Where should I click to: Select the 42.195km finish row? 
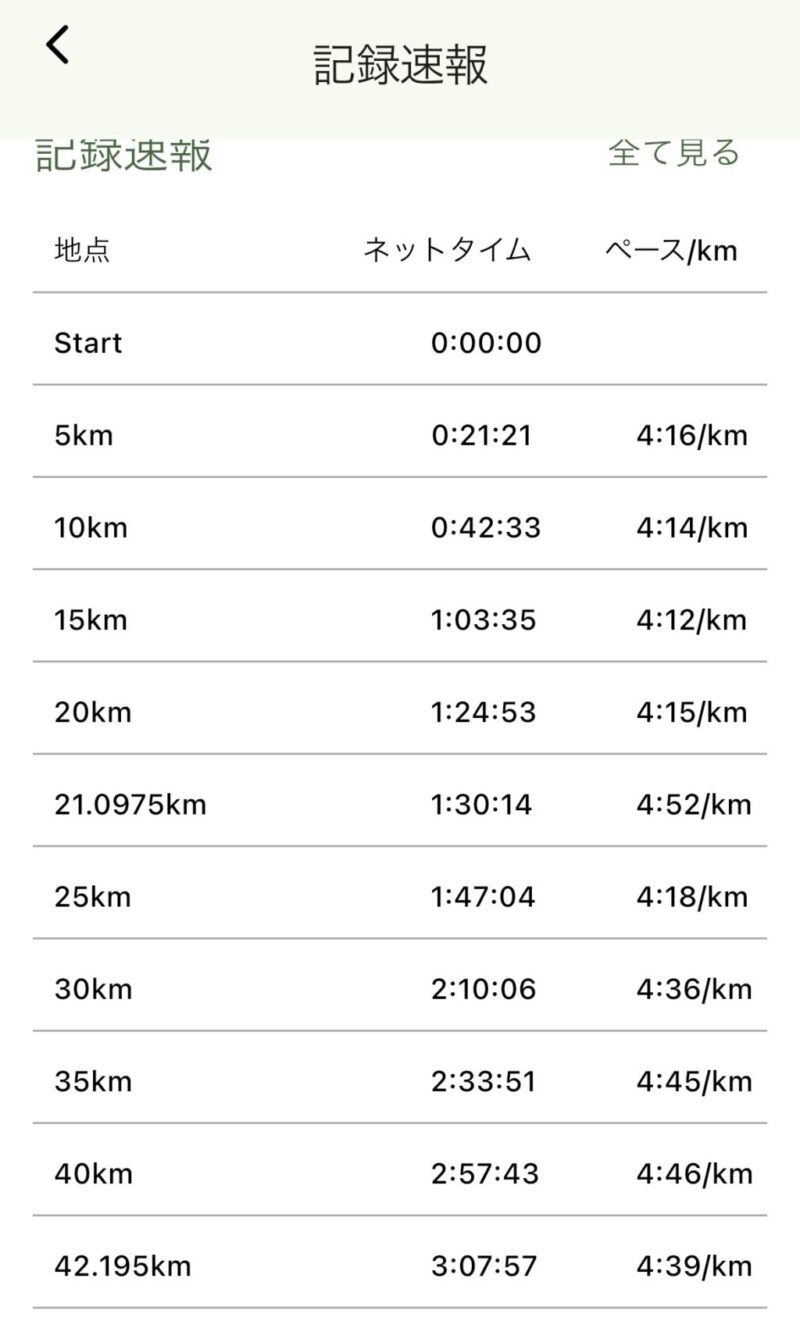tap(399, 1266)
